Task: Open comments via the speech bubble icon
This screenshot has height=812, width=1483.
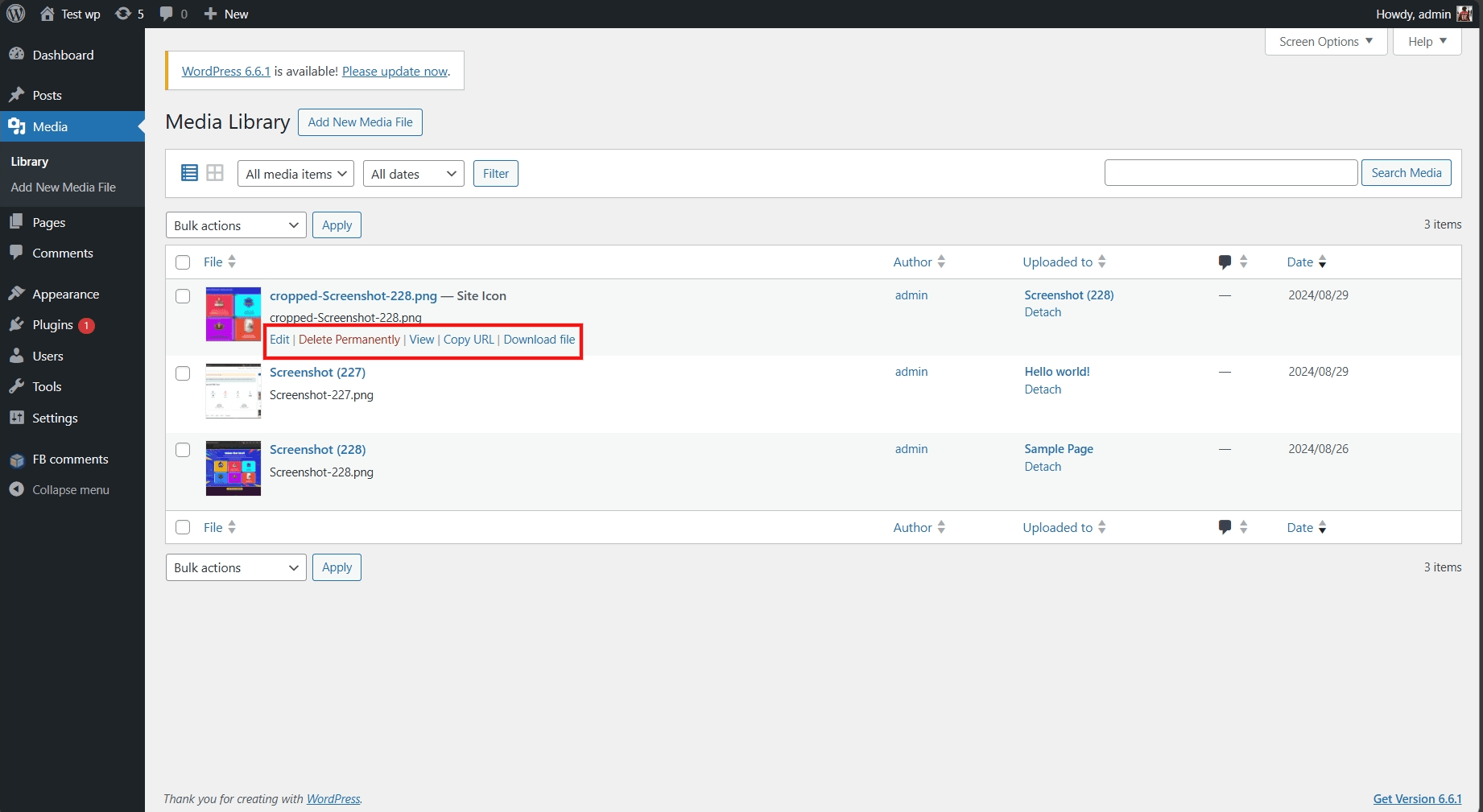Action: [x=167, y=14]
